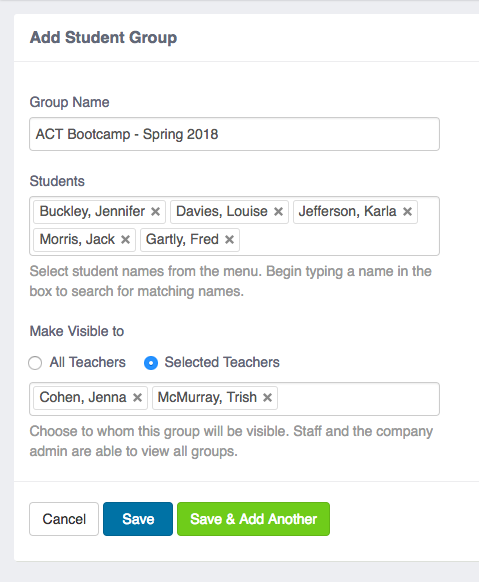Viewport: 479px width, 582px height.
Task: Focus the selected teachers input after McMurray
Action: [x=358, y=398]
